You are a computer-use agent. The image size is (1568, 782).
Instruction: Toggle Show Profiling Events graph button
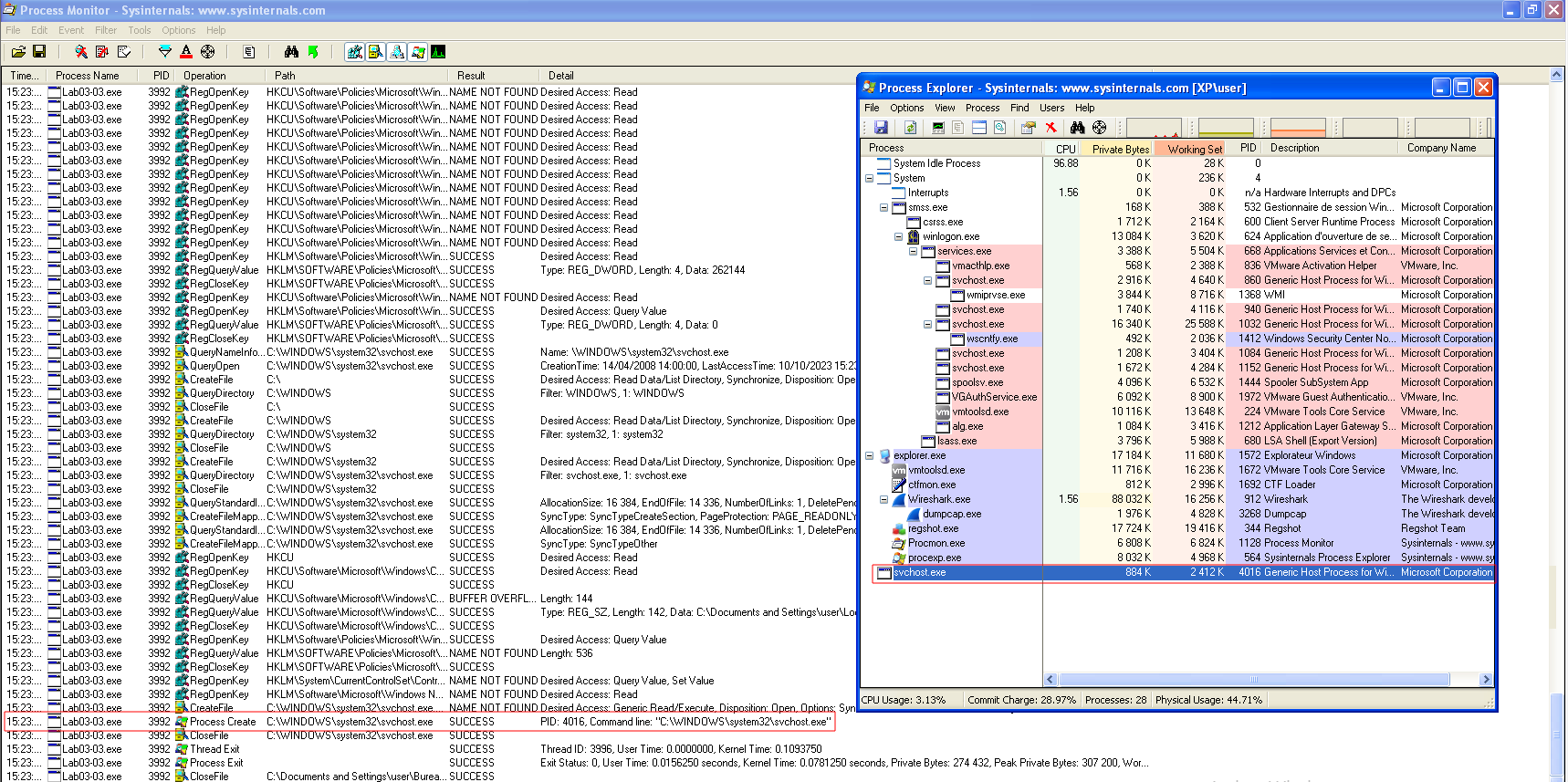click(x=438, y=52)
